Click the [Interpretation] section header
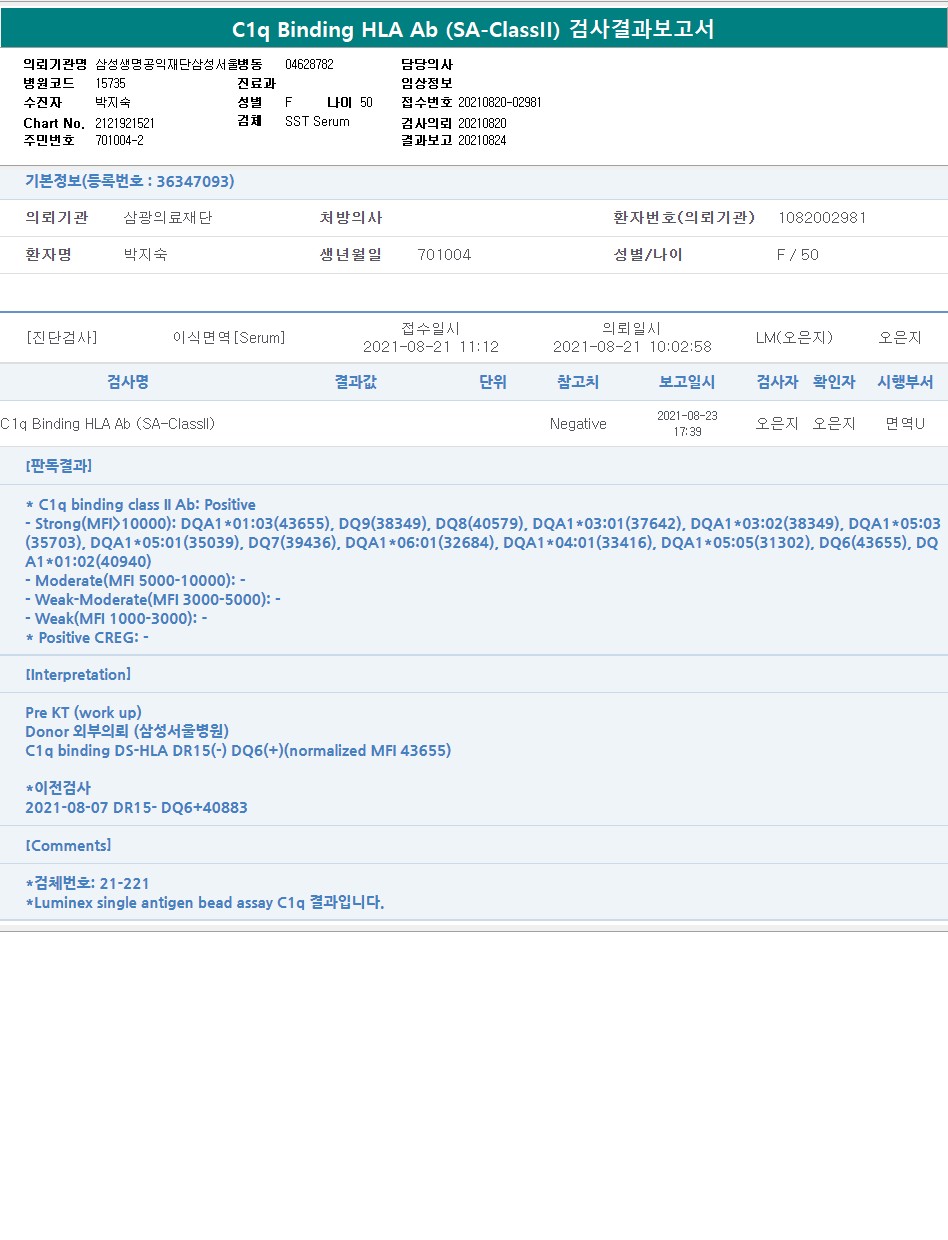Image resolution: width=948 pixels, height=1240 pixels. click(x=78, y=674)
